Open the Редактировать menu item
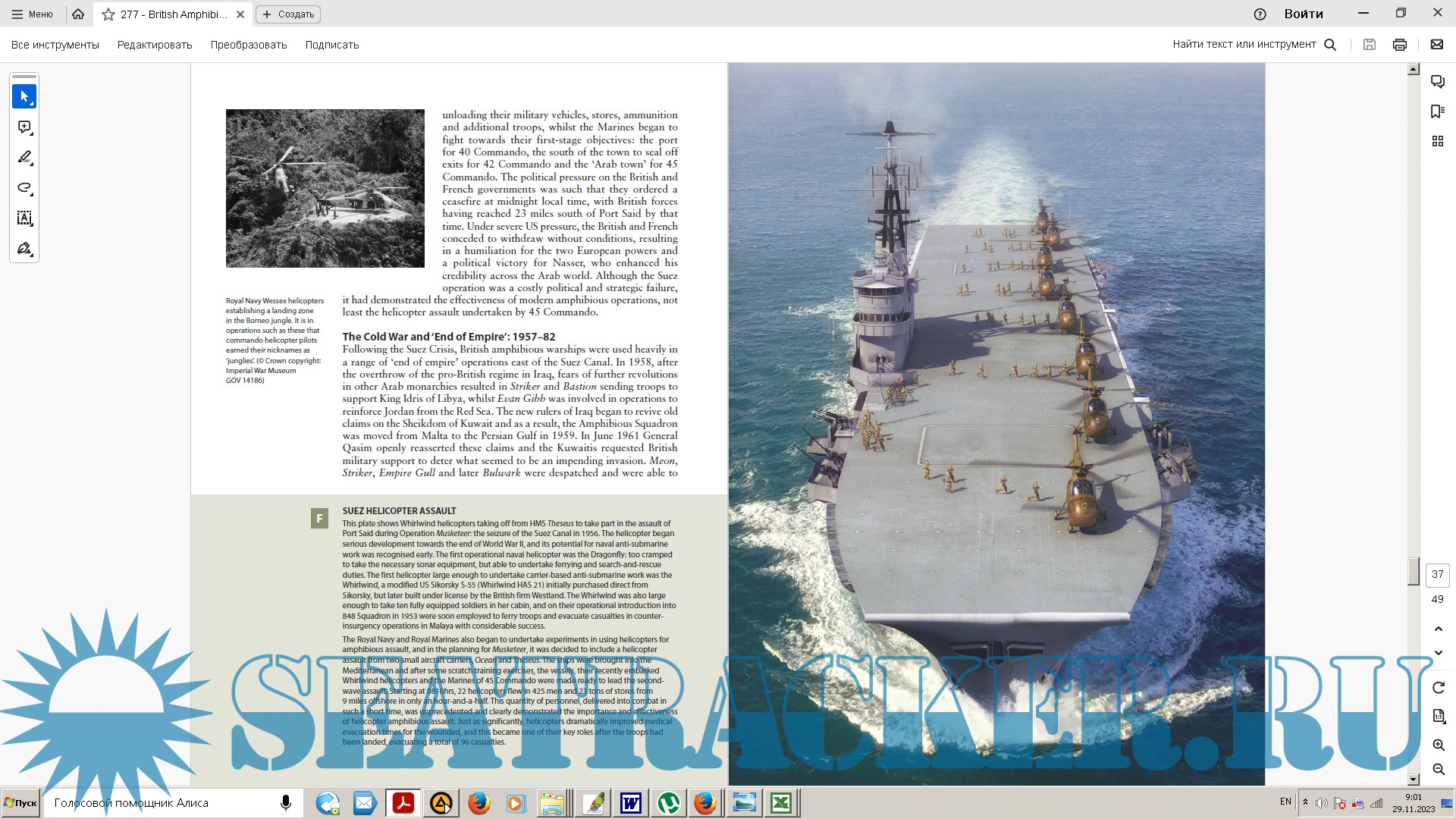The image size is (1456, 819). coord(155,45)
